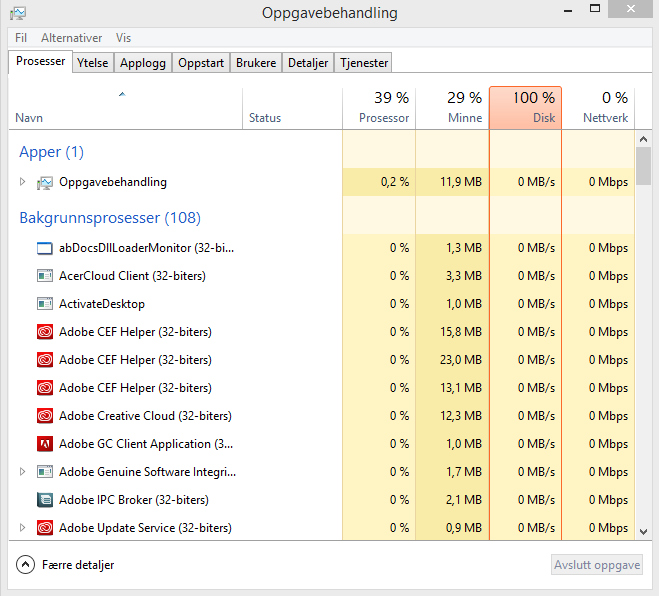Open the Fil menu

21,38
